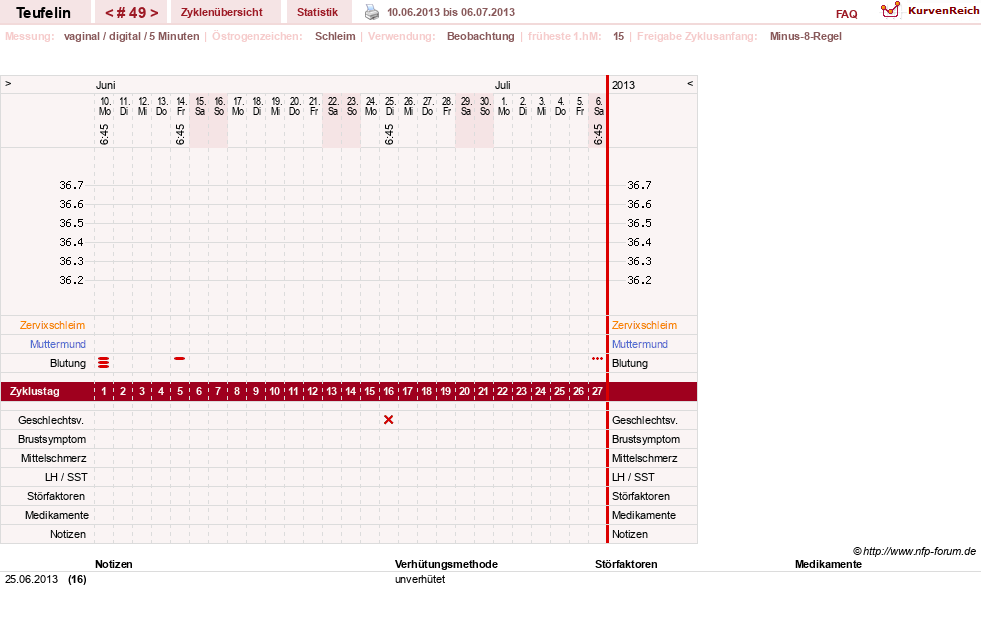
Task: Select the date range '10.06.2013 bis 06.07.2013'
Action: 451,13
